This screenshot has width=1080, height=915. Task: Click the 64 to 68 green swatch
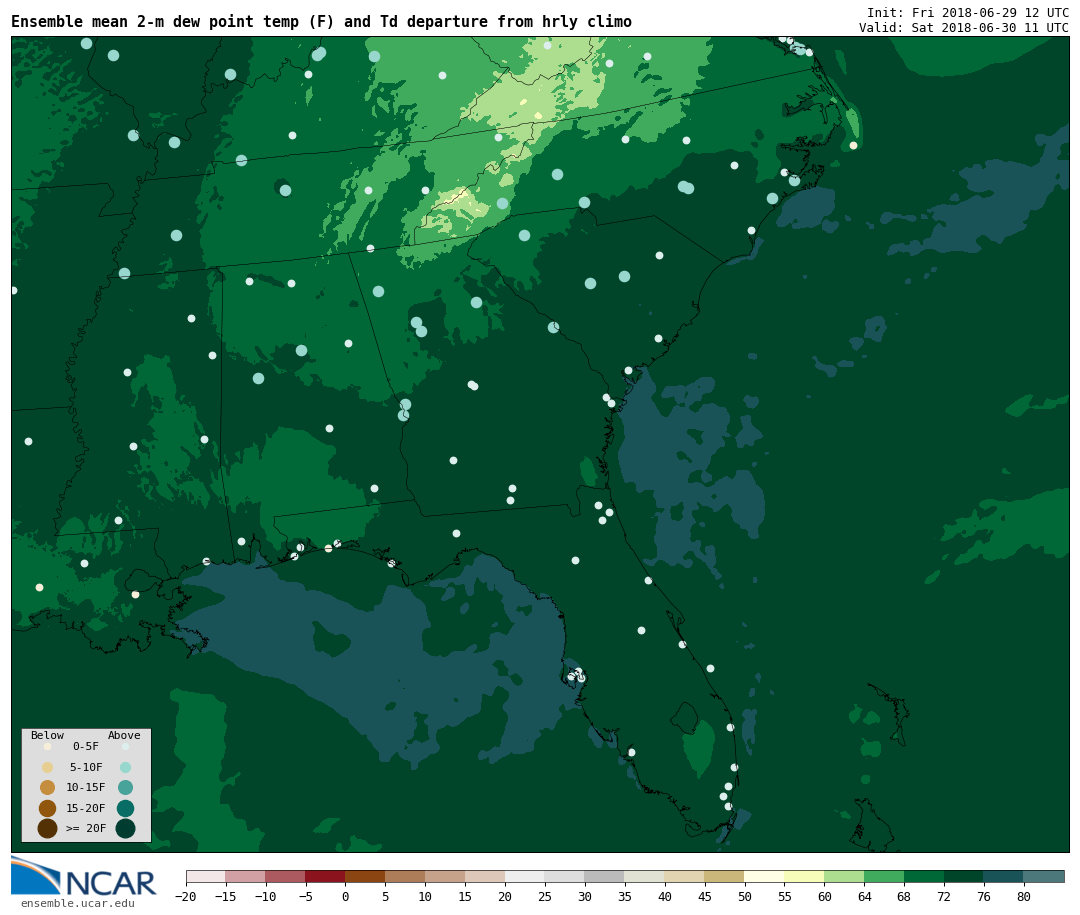click(884, 876)
